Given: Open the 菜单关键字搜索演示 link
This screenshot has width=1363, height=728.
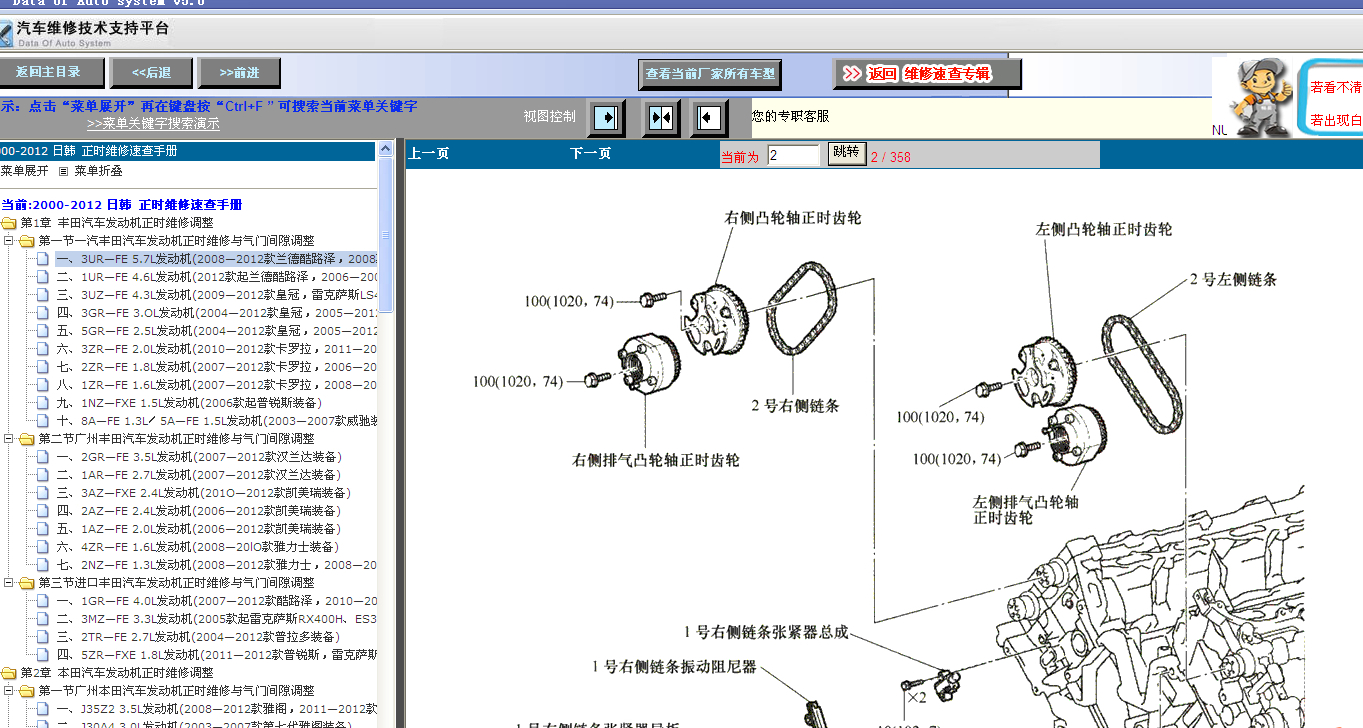Looking at the screenshot, I should pyautogui.click(x=153, y=124).
